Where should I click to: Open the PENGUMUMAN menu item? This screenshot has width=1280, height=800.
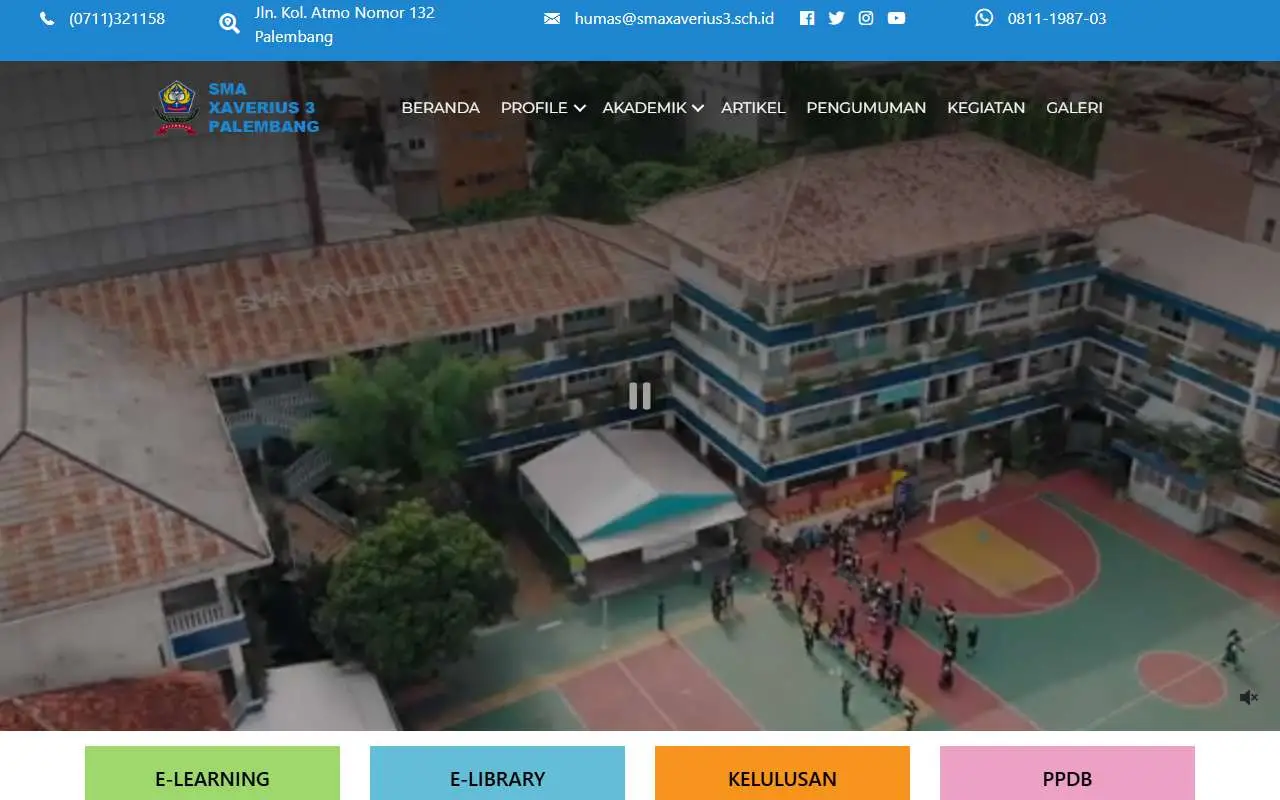[866, 108]
